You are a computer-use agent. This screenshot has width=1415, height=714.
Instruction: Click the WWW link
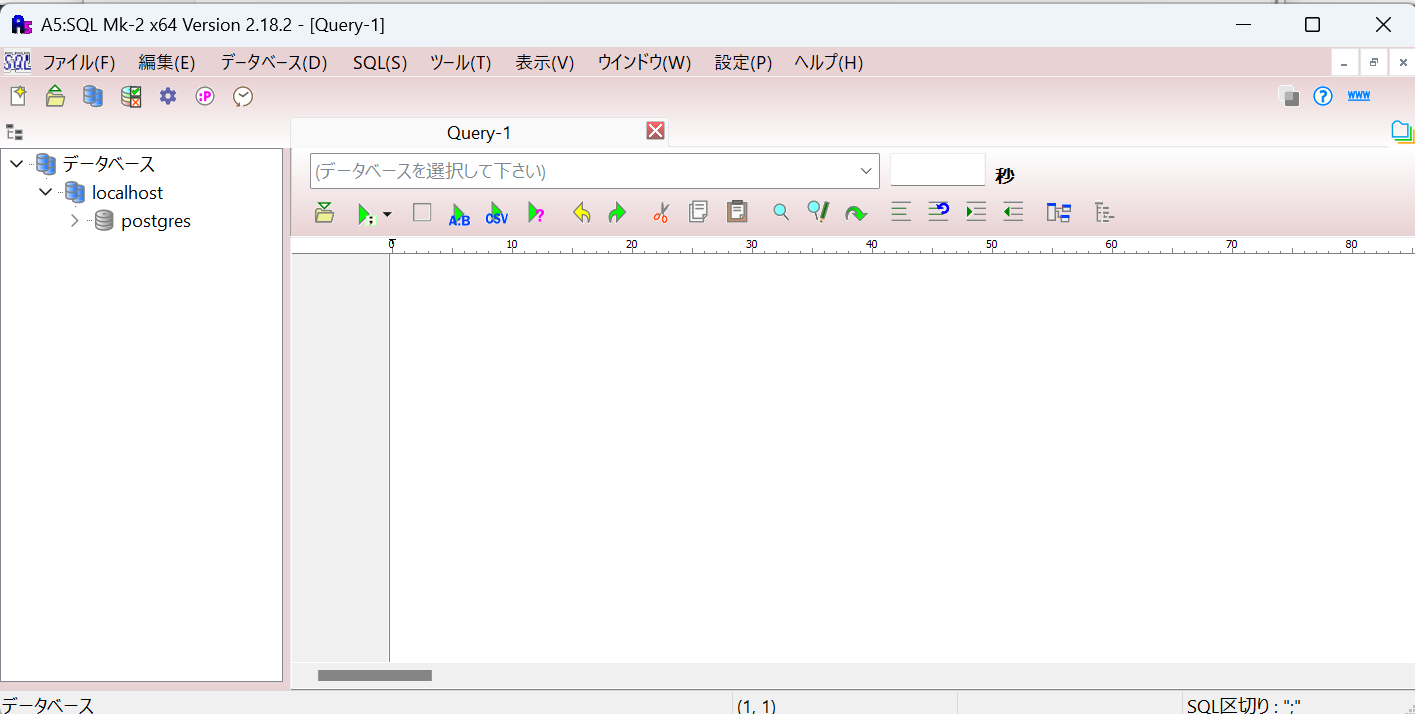point(1358,95)
